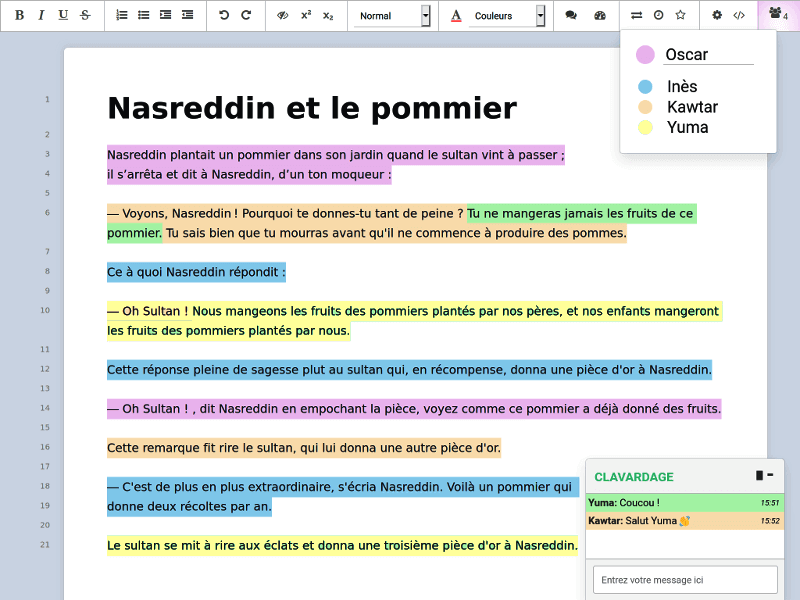The width and height of the screenshot is (800, 600).
Task: Indent the current paragraph
Action: pos(166,15)
